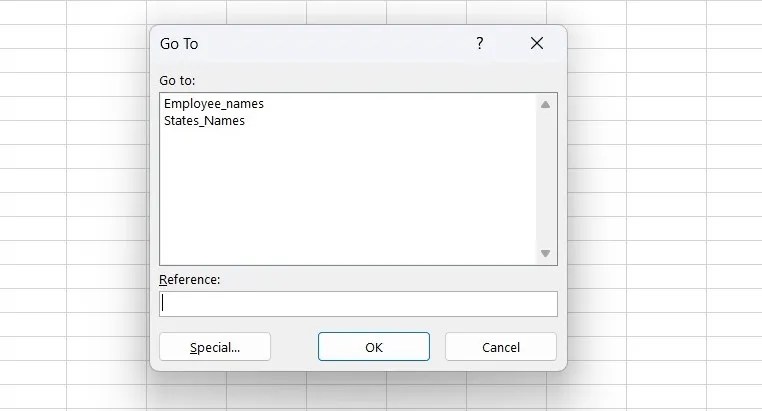Open the Special options button
This screenshot has height=411, width=762.
coord(215,347)
